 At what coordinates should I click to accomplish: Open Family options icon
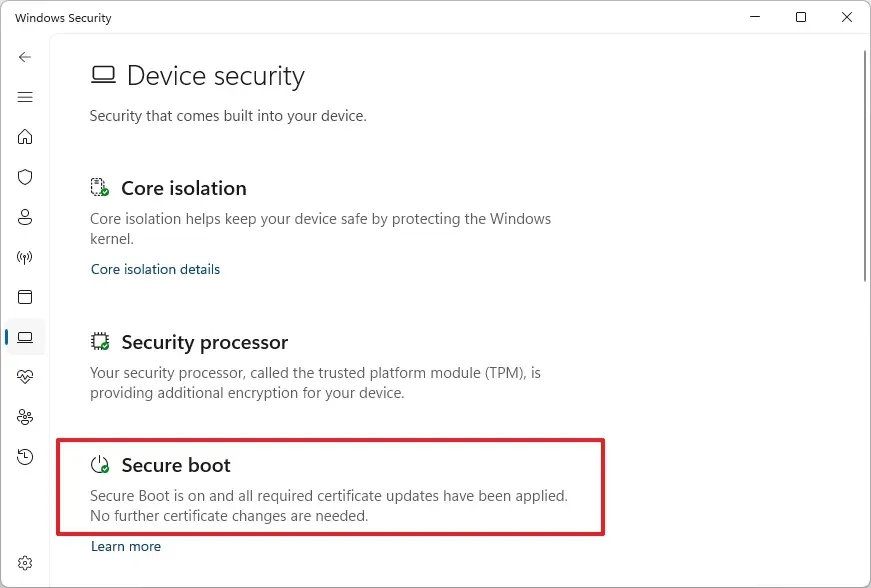(x=24, y=417)
